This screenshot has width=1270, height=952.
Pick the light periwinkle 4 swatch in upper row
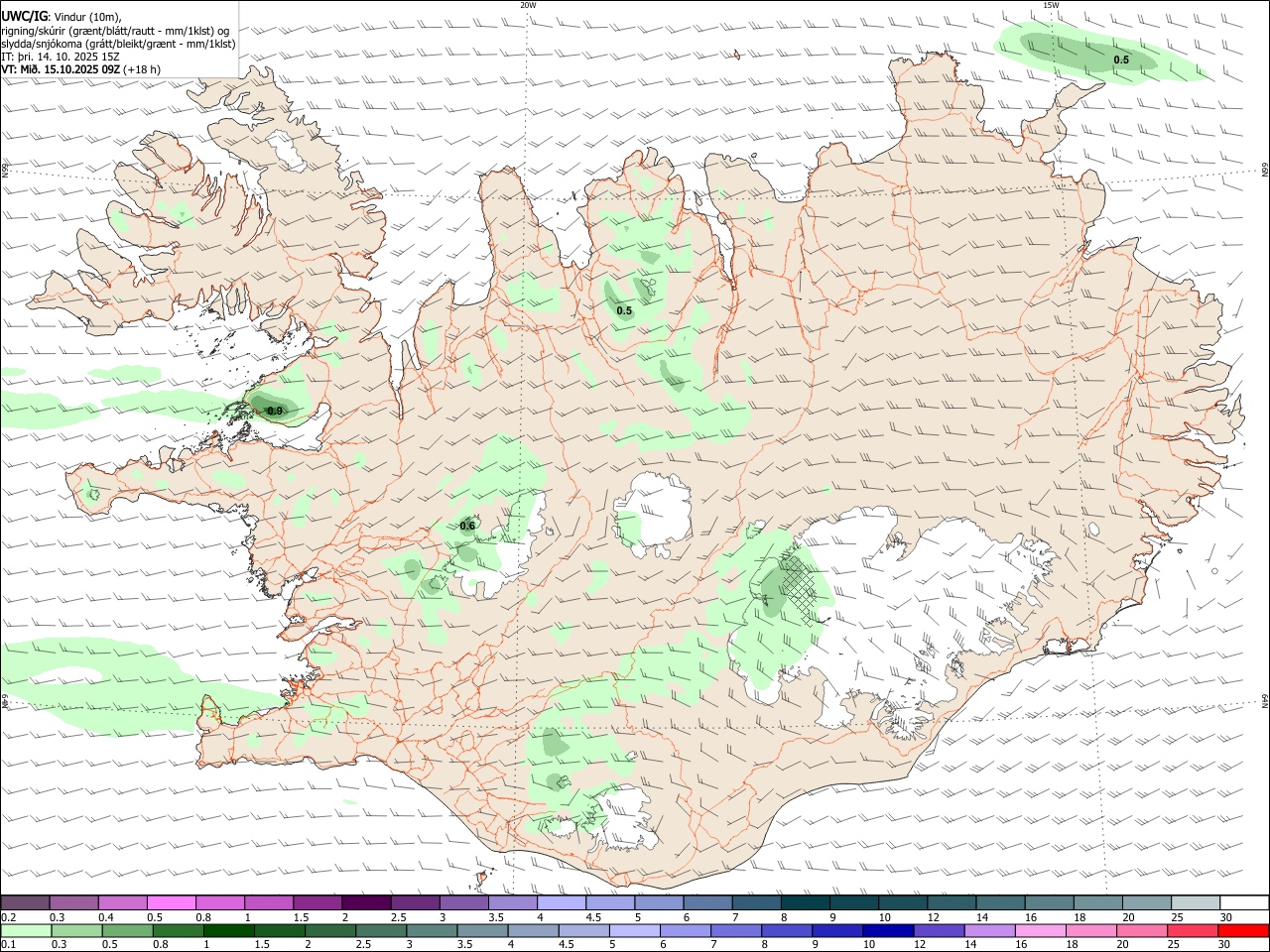click(562, 903)
